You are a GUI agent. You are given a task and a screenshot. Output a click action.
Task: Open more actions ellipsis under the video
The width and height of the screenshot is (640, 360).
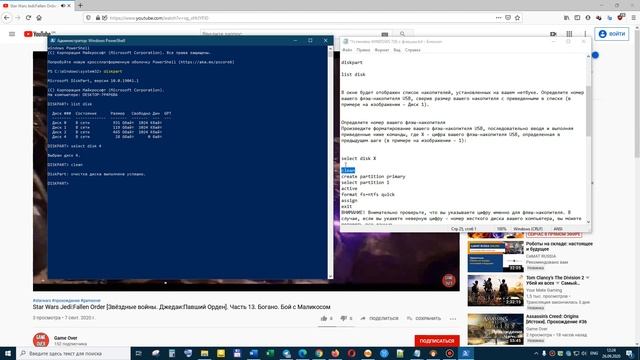(453, 318)
